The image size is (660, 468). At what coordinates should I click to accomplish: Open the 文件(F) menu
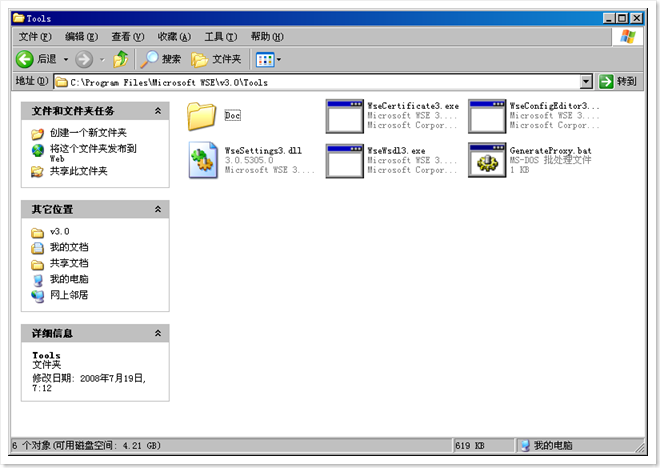point(35,37)
